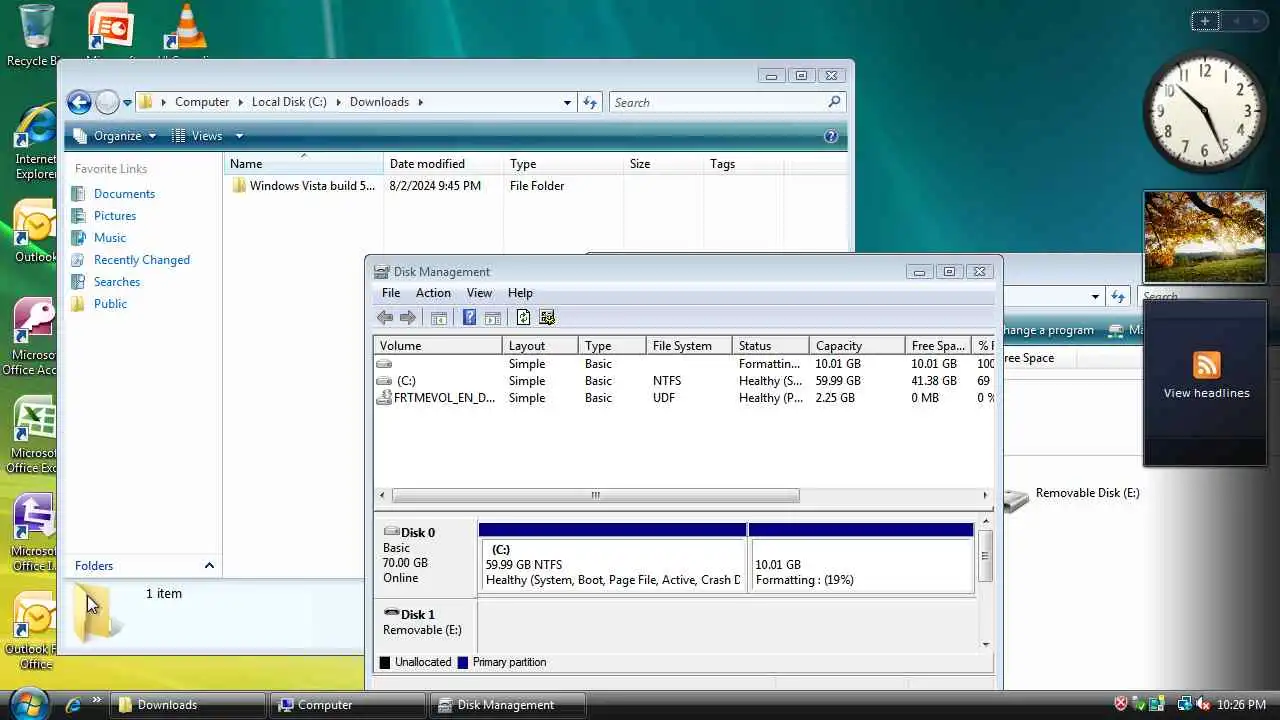Click the Settings icon next to Refresh
The height and width of the screenshot is (720, 1280).
tap(547, 318)
